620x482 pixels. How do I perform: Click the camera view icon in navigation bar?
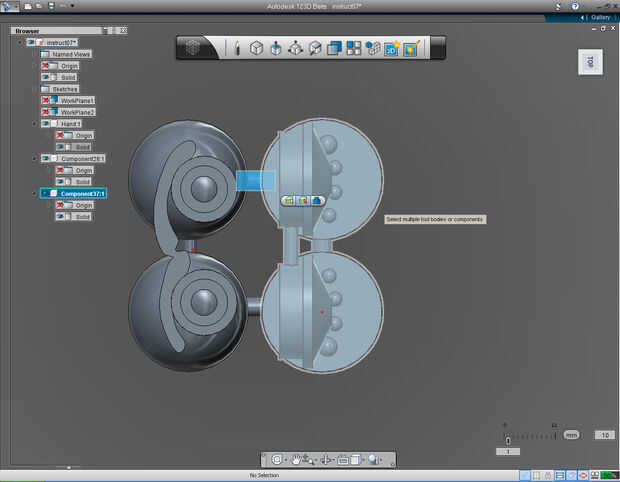tap(343, 460)
